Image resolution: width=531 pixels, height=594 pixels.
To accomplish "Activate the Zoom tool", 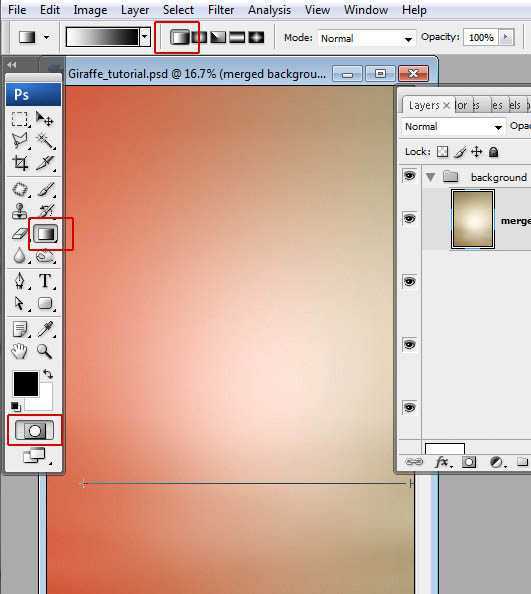I will coord(45,352).
